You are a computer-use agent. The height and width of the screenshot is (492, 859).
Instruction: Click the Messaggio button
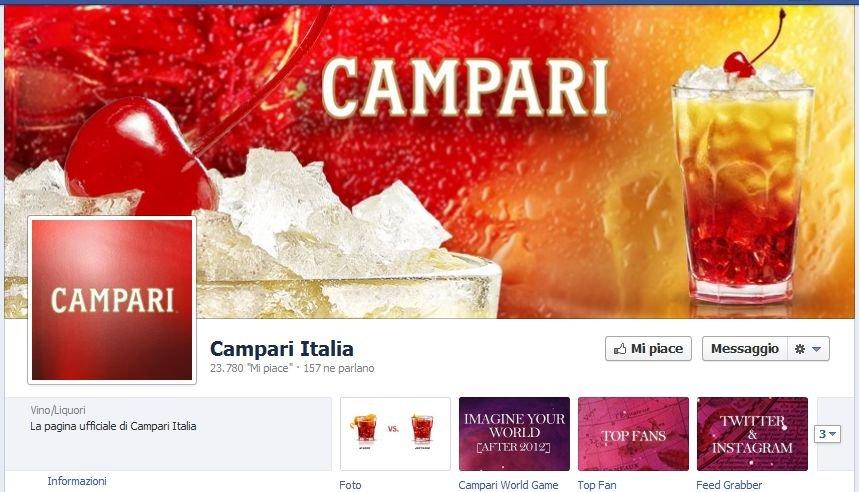(x=745, y=348)
